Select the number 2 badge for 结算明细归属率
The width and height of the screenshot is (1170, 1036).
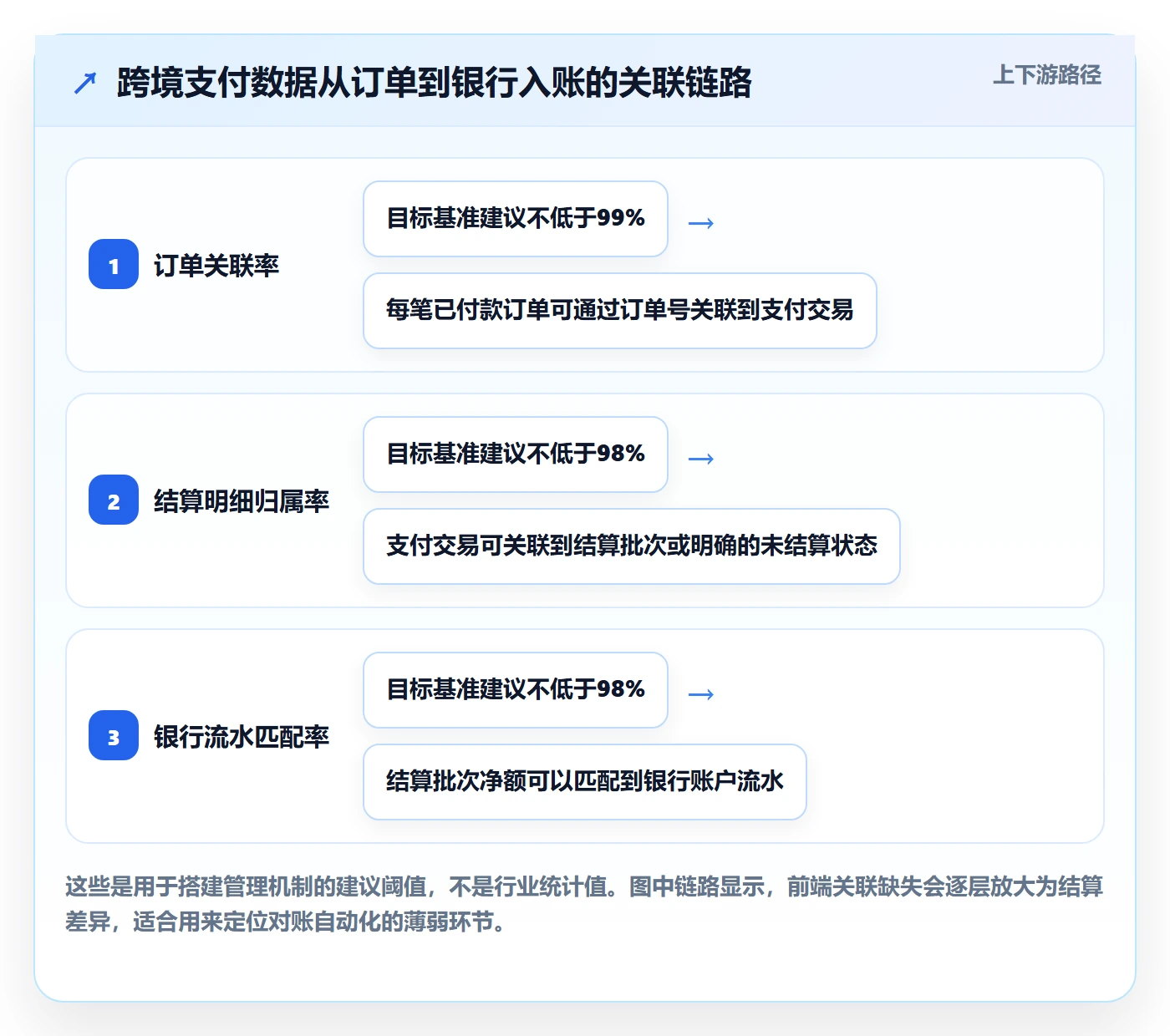tap(114, 500)
